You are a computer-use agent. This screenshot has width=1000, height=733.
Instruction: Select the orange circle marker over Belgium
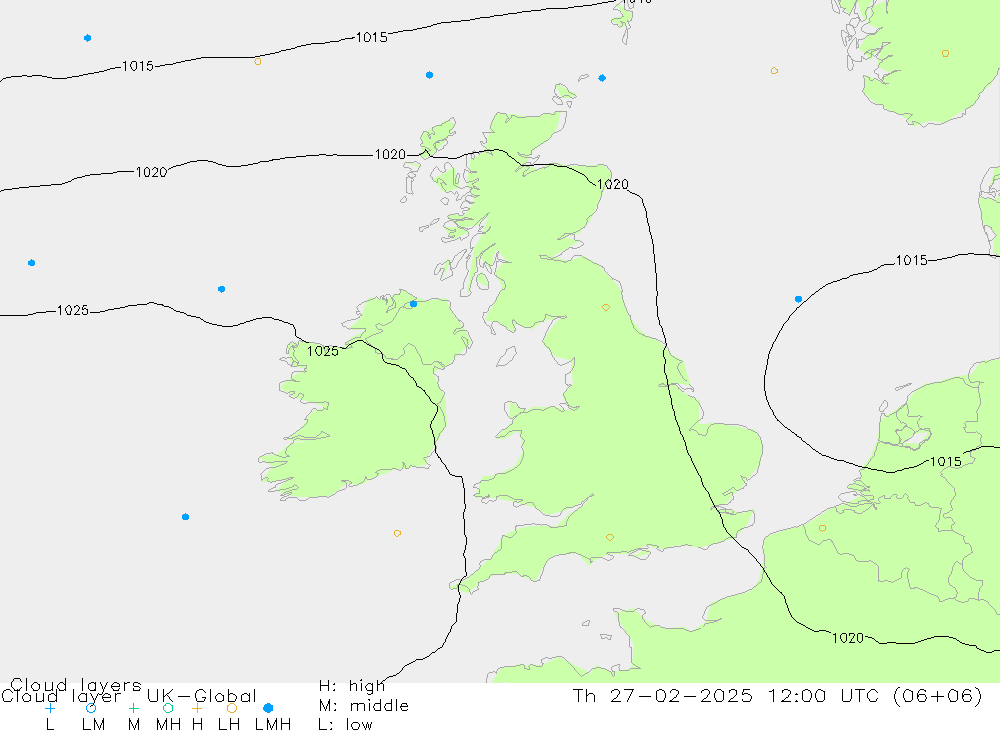tap(823, 528)
